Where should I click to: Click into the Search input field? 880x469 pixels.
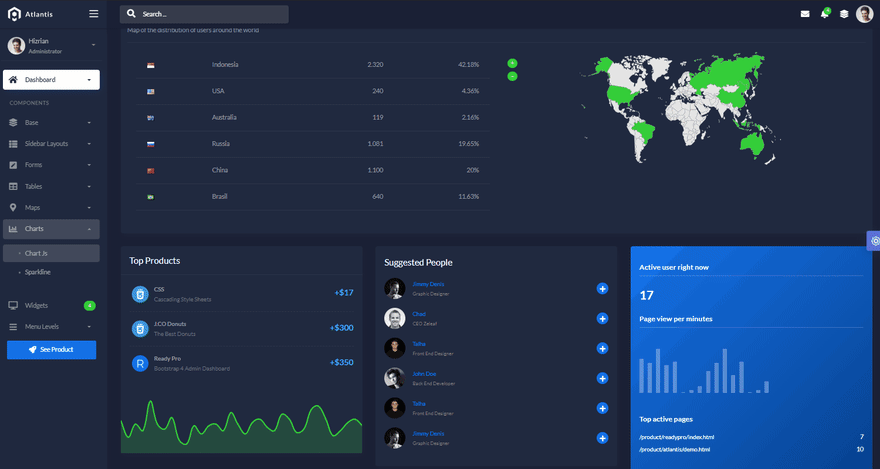tap(204, 14)
